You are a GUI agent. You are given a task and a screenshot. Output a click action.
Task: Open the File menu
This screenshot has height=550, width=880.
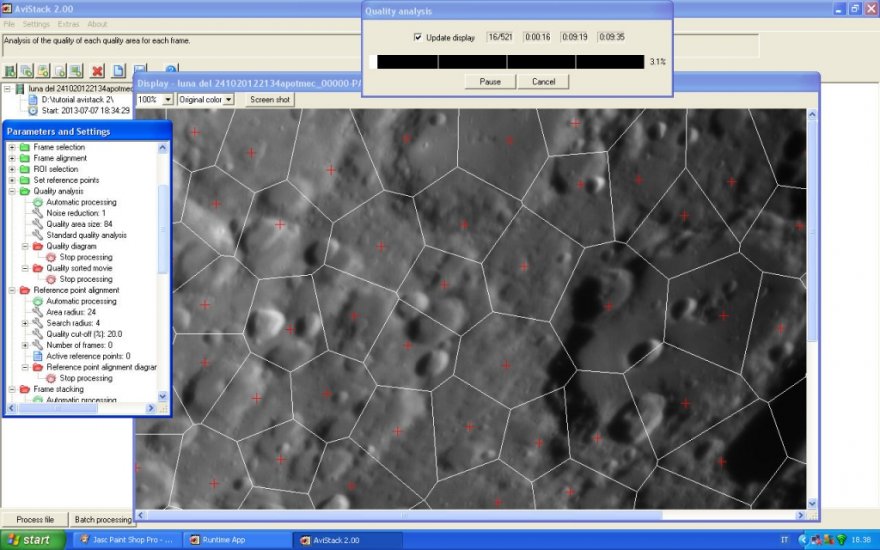pyautogui.click(x=9, y=24)
